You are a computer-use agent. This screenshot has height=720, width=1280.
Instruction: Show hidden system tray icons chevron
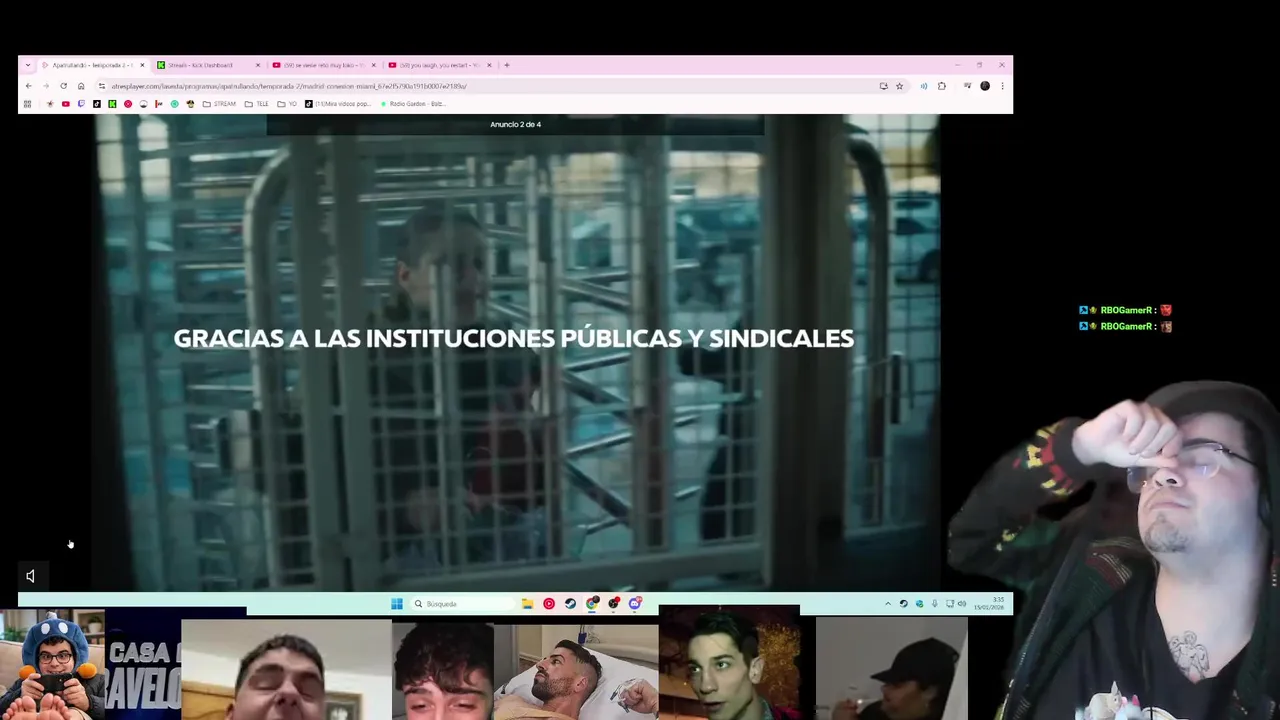[888, 604]
